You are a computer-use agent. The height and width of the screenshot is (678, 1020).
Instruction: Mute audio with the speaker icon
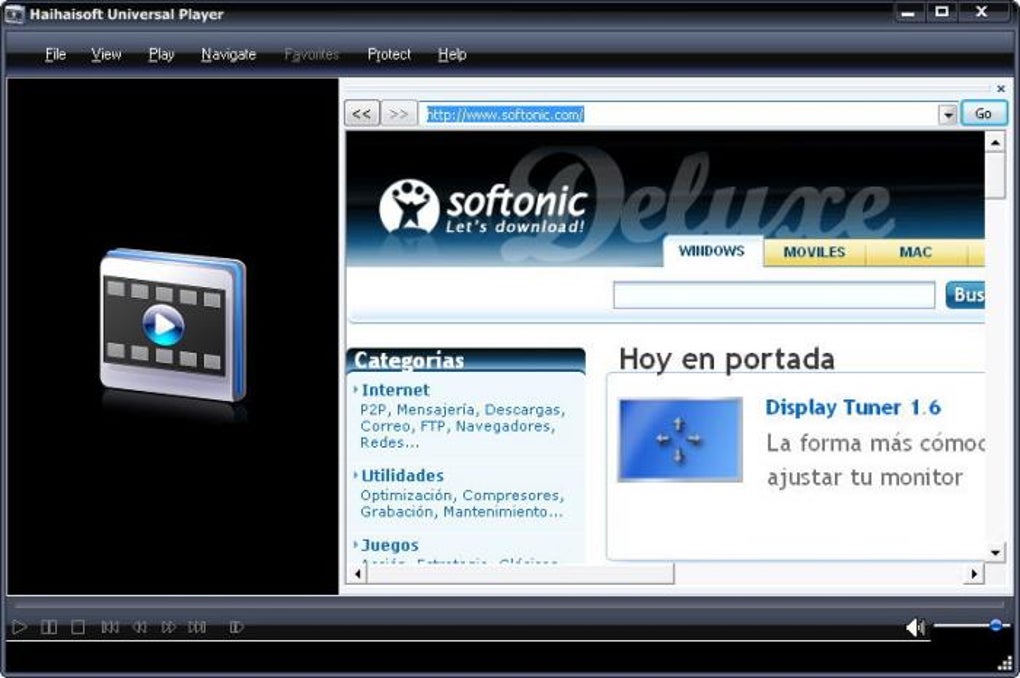[915, 627]
